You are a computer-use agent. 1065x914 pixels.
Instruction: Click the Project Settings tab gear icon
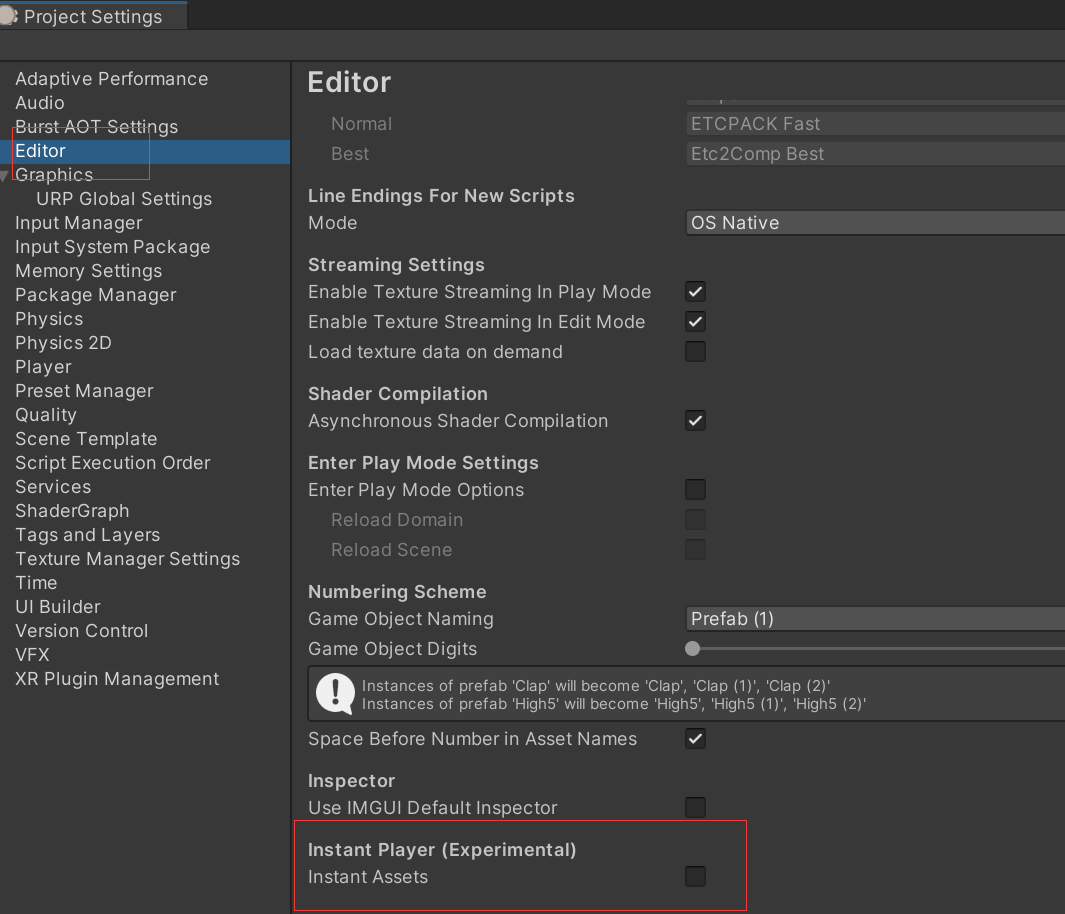click(x=9, y=16)
